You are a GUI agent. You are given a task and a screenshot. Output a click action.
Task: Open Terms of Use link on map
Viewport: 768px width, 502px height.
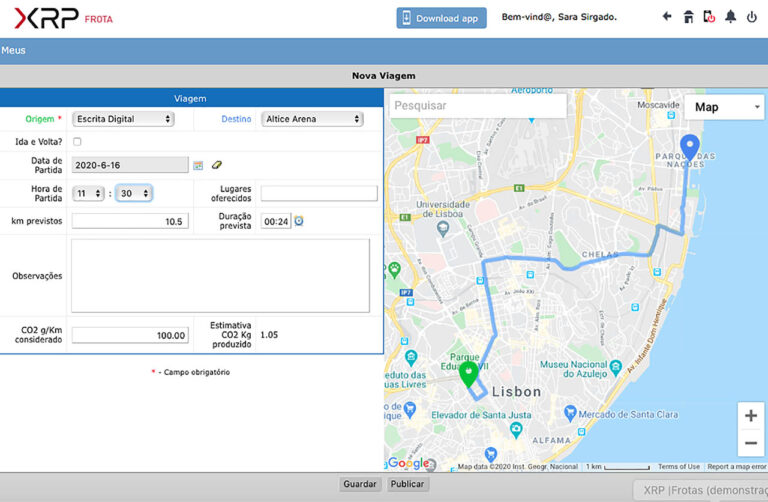pos(679,467)
